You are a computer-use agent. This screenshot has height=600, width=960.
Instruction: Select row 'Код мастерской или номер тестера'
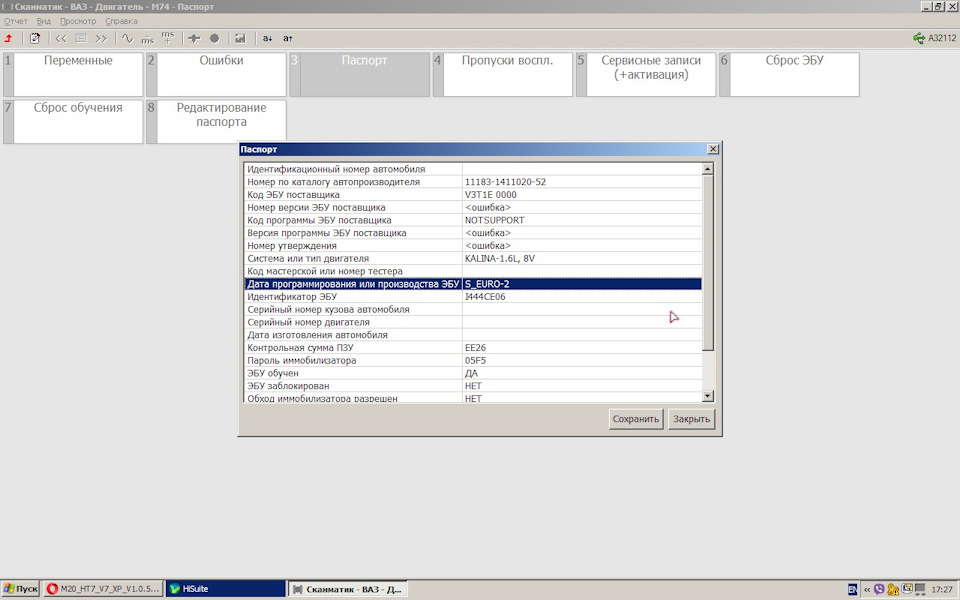[473, 271]
